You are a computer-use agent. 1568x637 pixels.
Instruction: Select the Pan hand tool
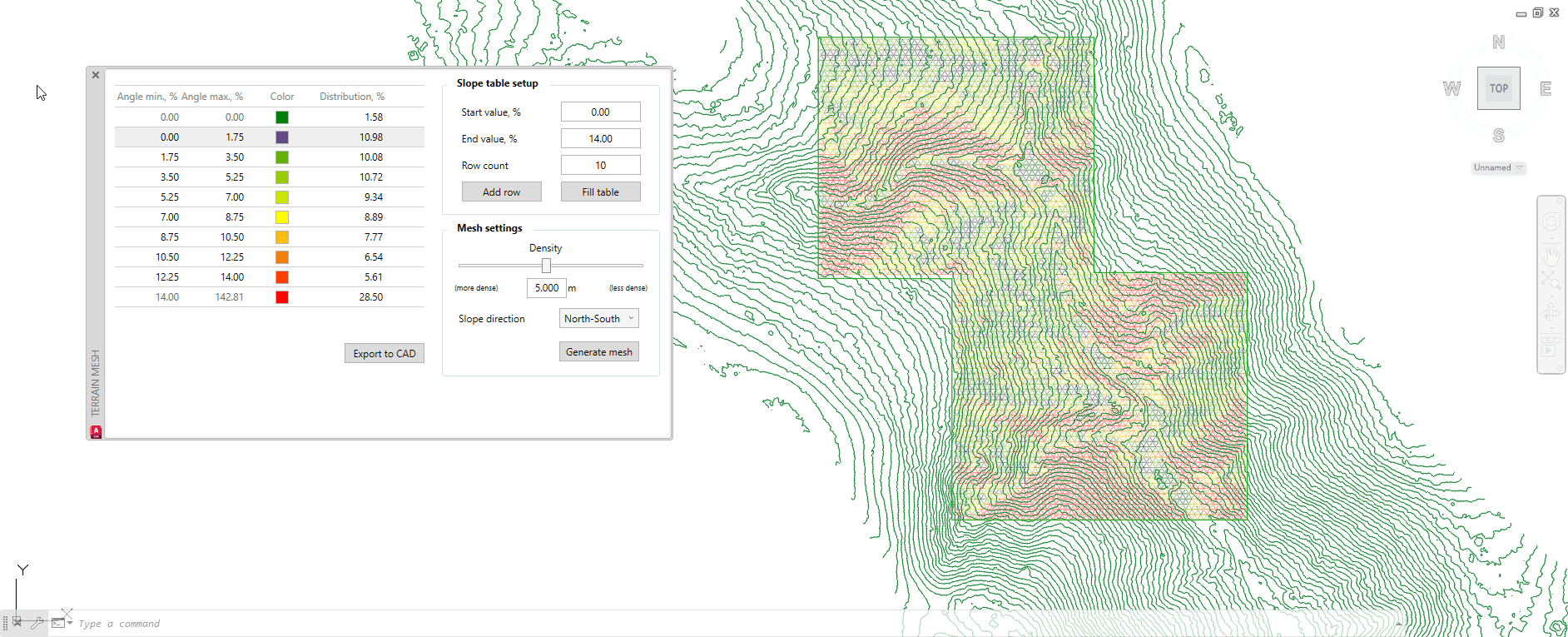(x=1551, y=256)
